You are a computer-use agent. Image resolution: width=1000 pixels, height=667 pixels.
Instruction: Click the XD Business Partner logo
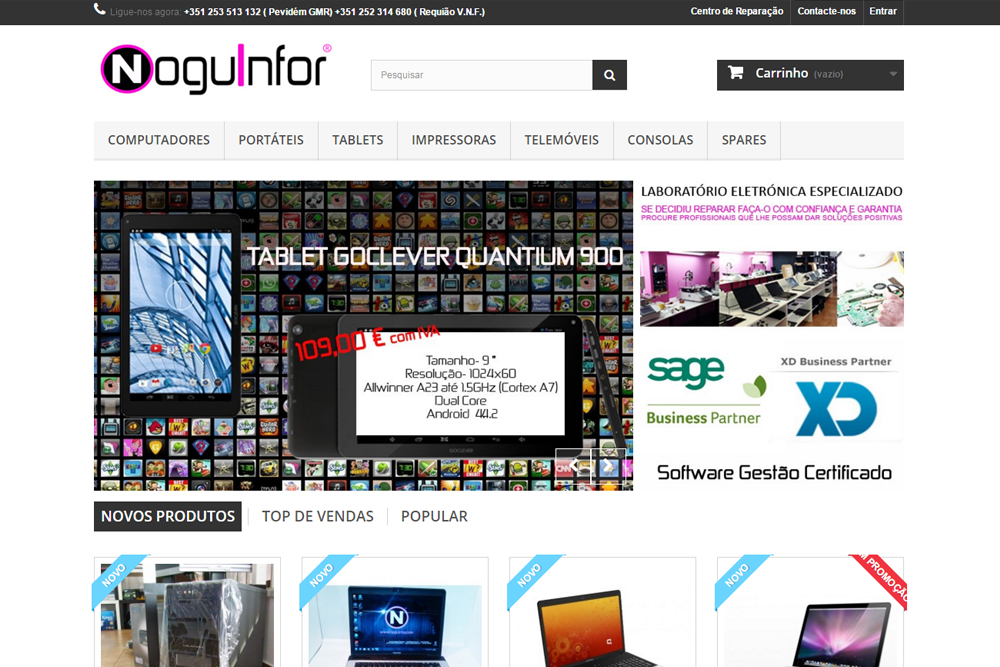click(836, 398)
